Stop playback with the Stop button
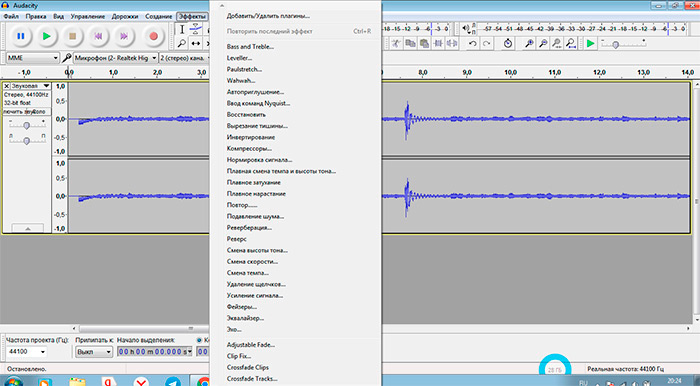This screenshot has height=386, width=700. (x=72, y=36)
